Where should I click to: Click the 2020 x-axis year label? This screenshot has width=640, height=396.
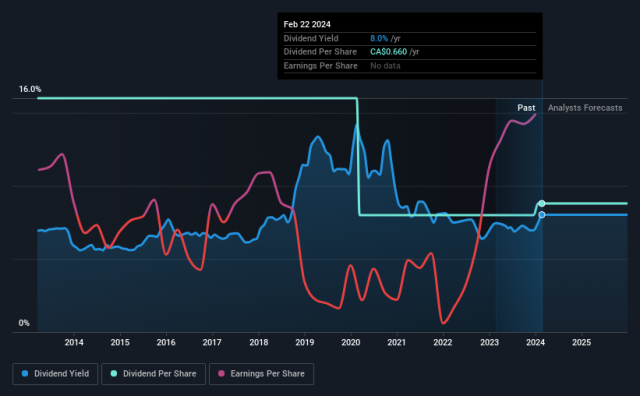(351, 342)
